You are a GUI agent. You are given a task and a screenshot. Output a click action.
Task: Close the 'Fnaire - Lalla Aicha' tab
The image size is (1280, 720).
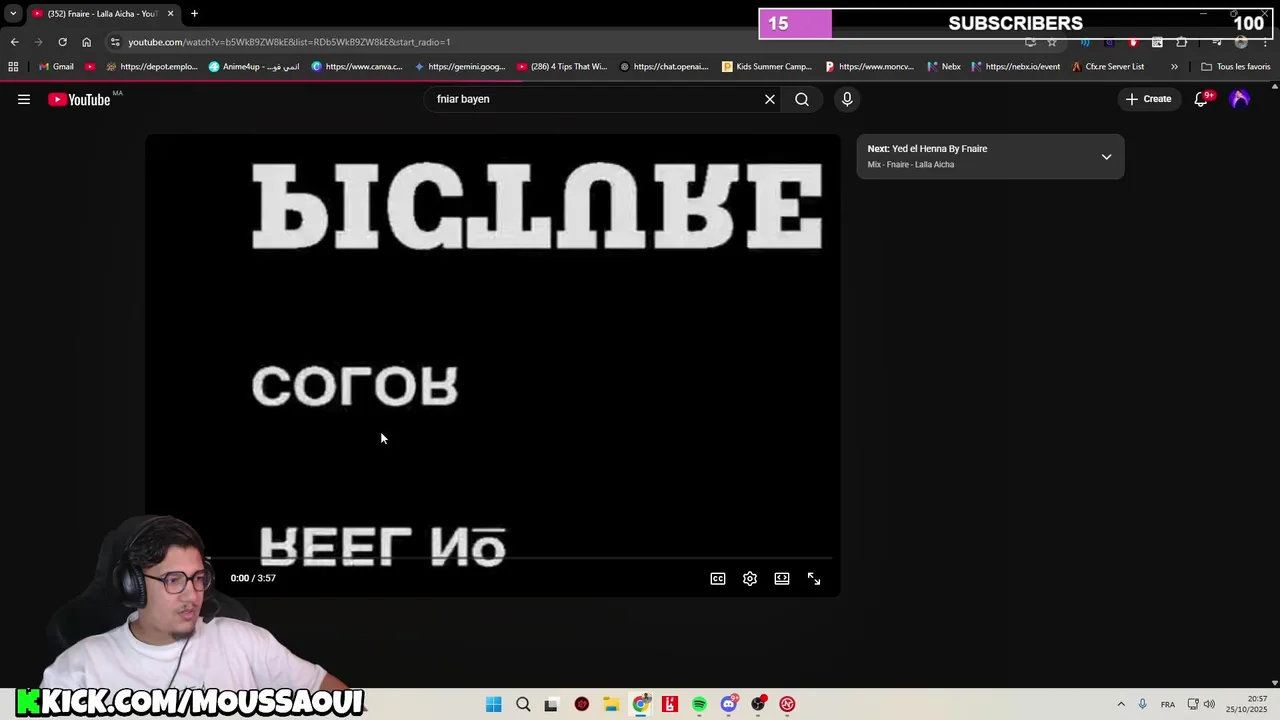tap(170, 13)
